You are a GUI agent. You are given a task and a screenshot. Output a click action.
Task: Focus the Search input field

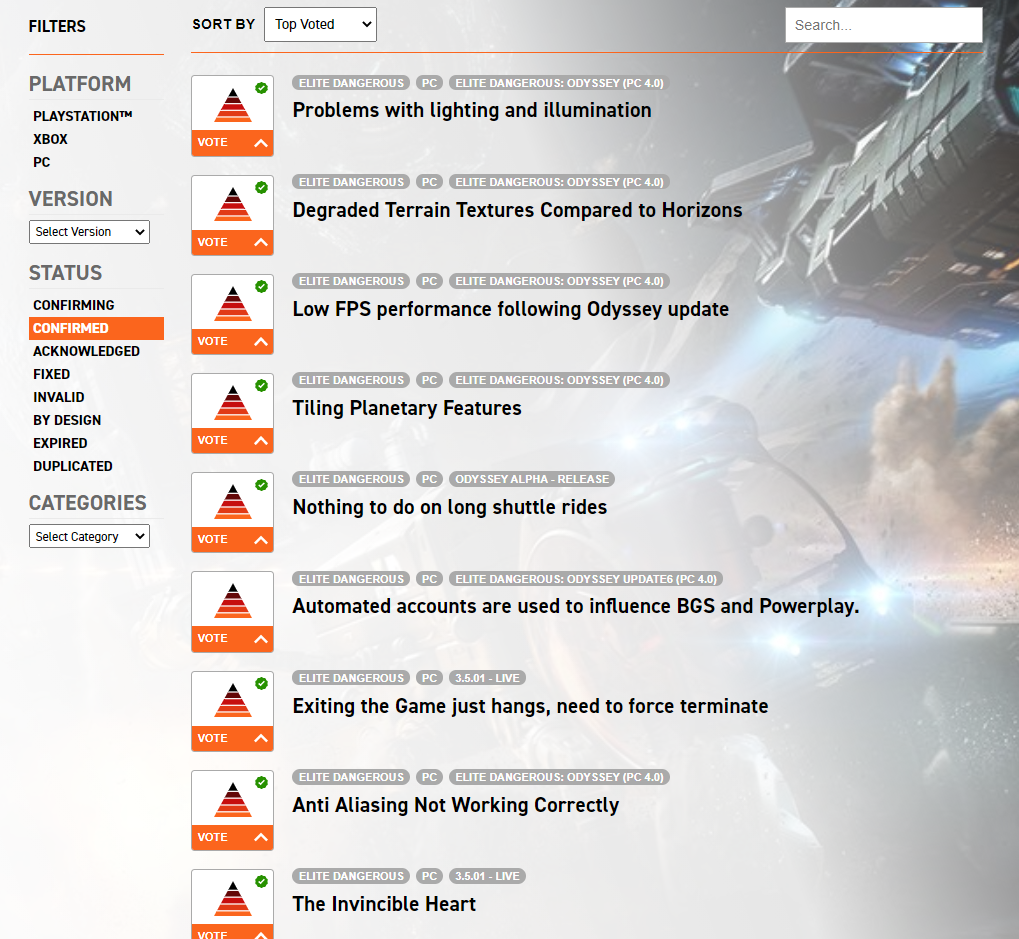884,25
